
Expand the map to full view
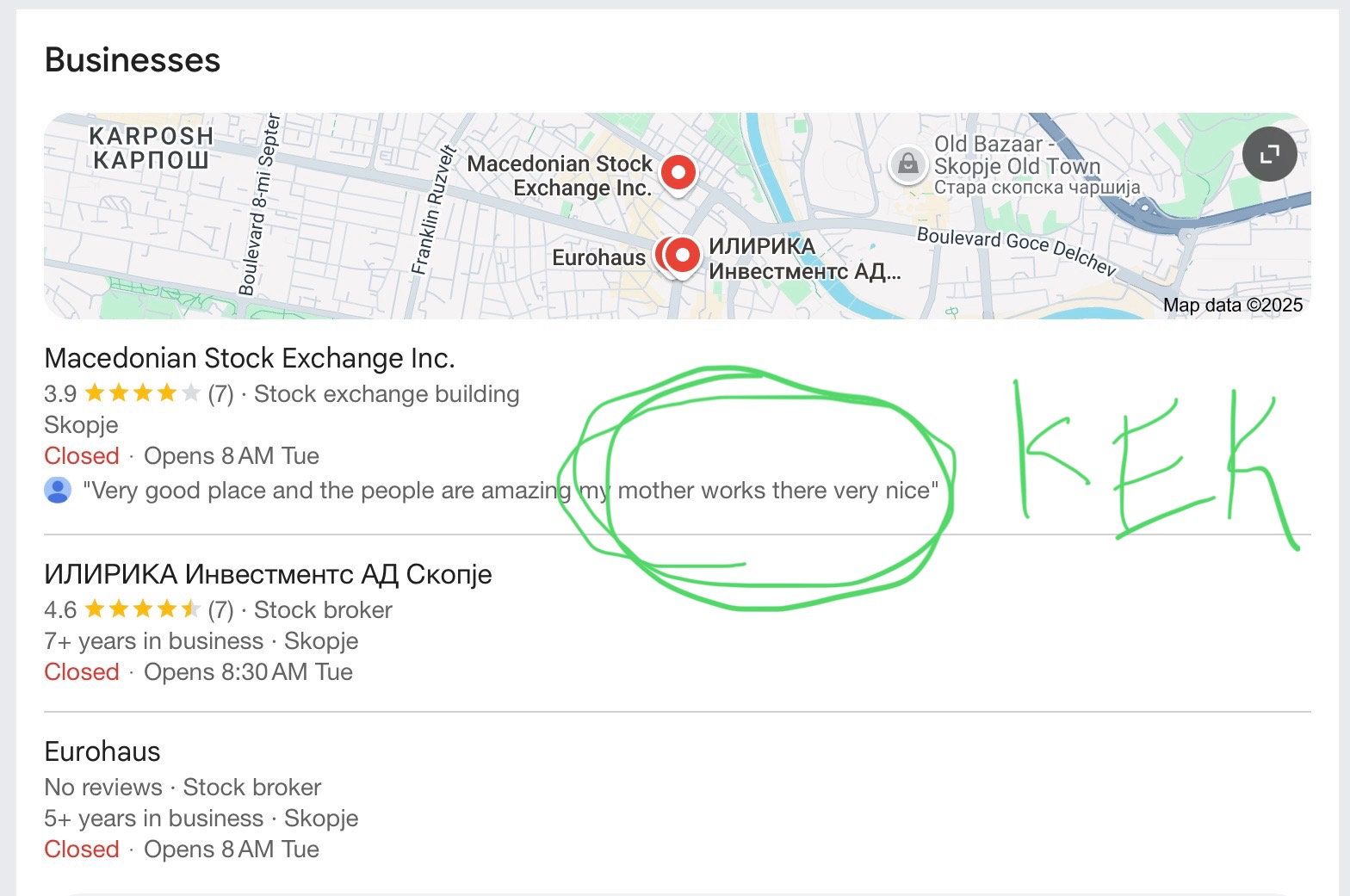point(1269,155)
